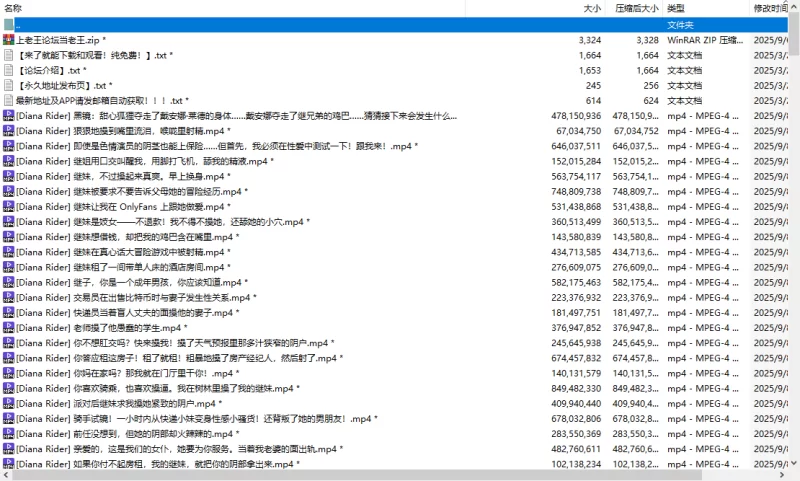Image resolution: width=800 pixels, height=481 pixels.
Task: Click the icon of the 1,664-byte txt file
Action: tap(8, 55)
